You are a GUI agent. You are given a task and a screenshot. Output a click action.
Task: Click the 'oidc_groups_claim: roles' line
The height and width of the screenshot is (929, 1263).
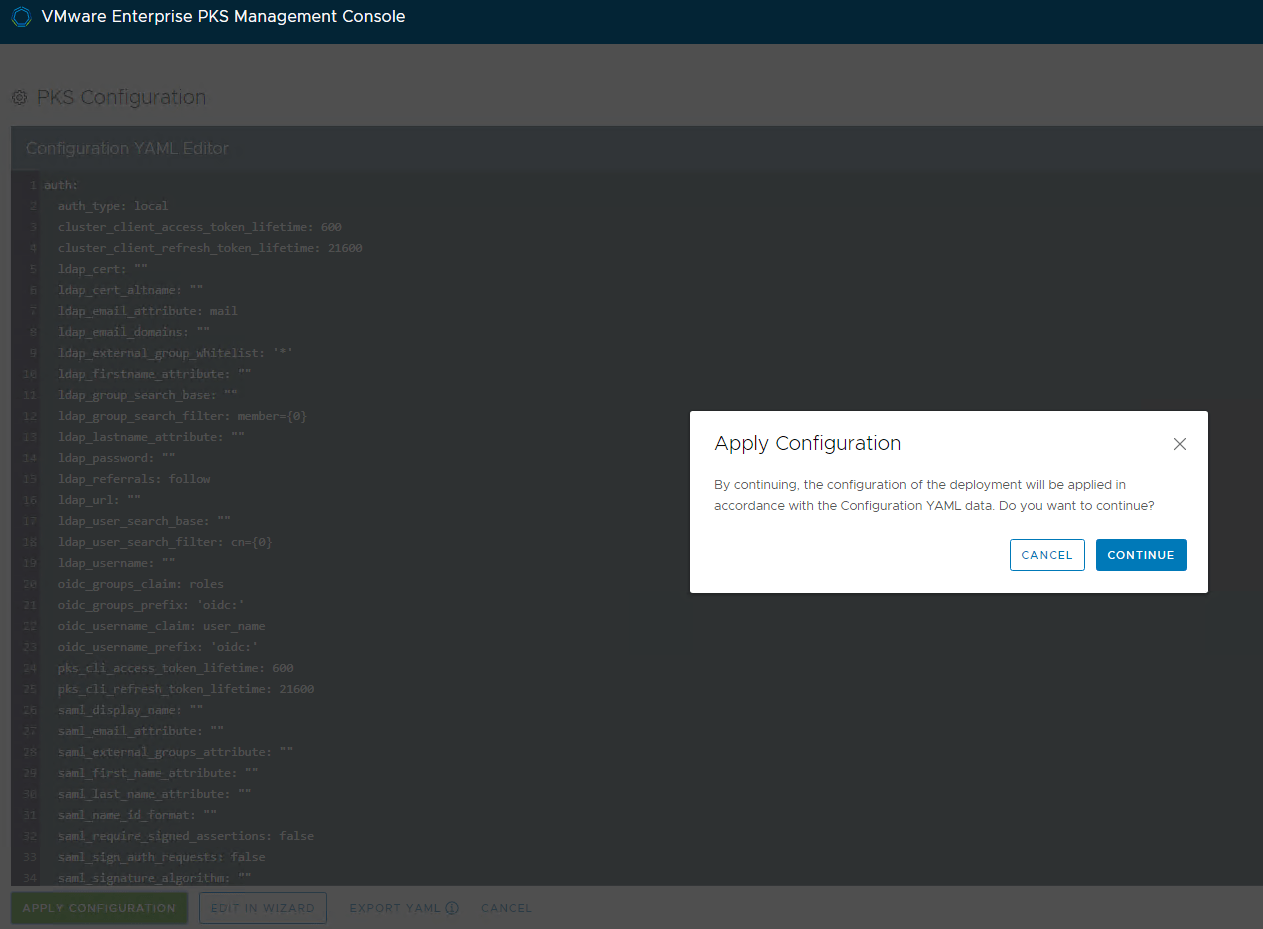pyautogui.click(x=141, y=584)
